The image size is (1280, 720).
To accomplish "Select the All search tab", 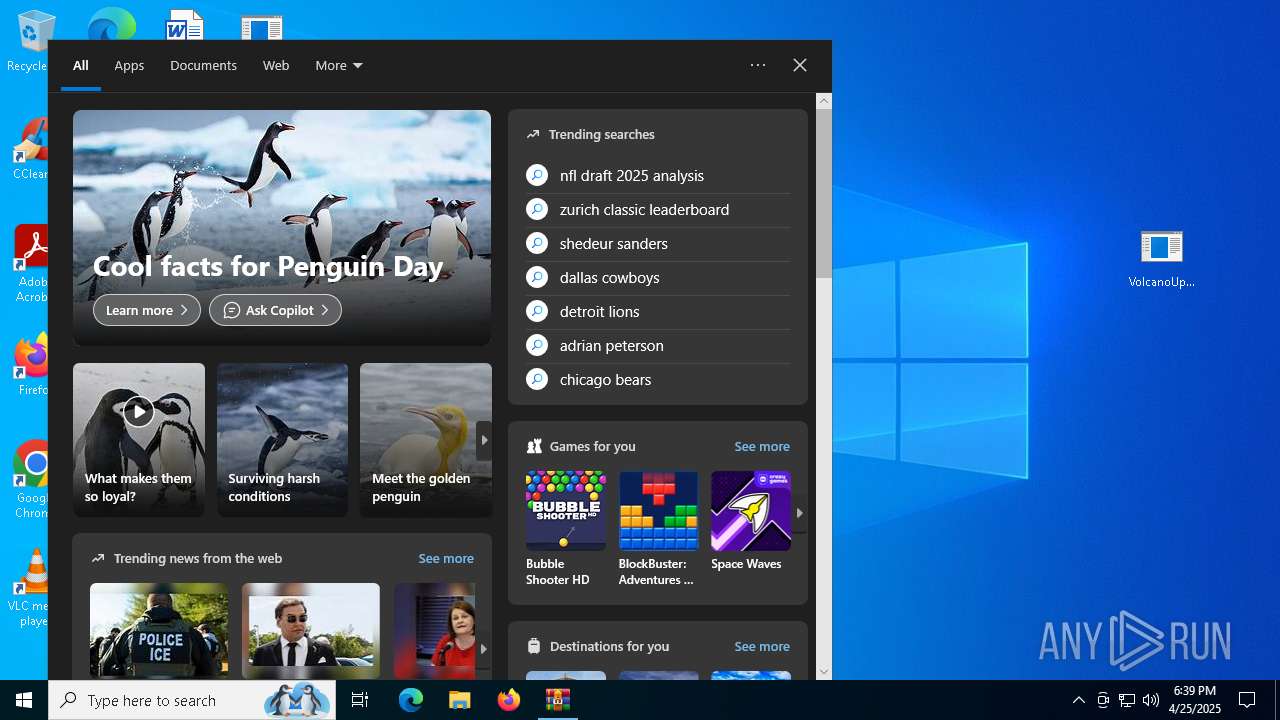I will point(81,65).
